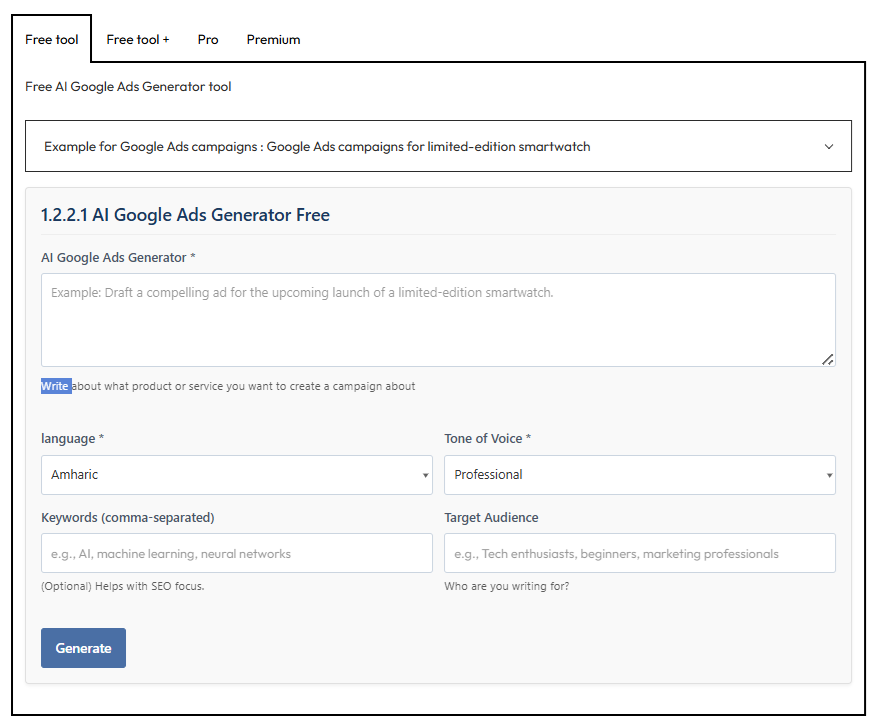Click the Tone of Voice dropdown arrow

click(829, 476)
